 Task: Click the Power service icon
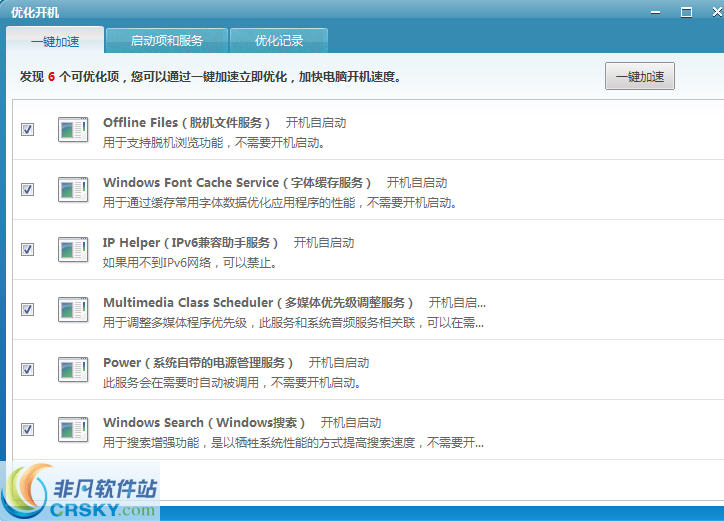(x=73, y=370)
